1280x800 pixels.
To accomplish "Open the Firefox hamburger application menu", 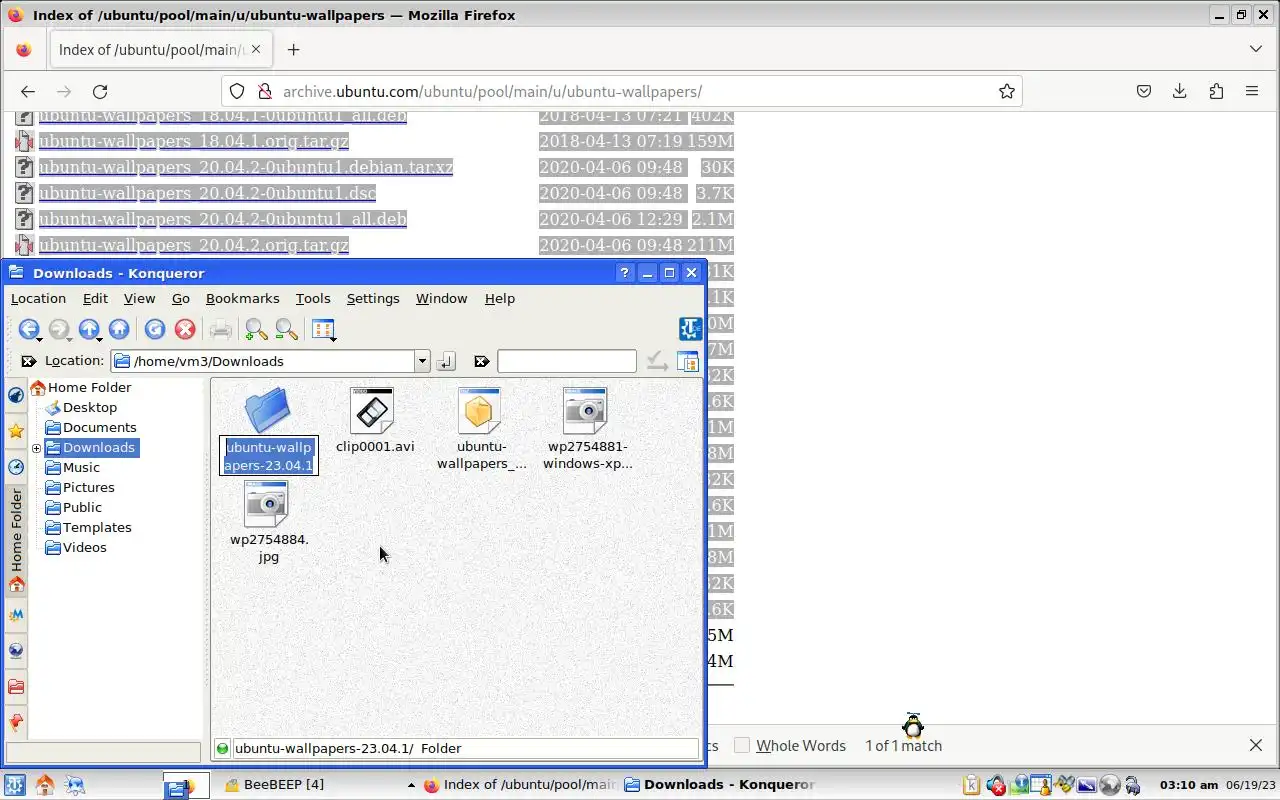I will click(x=1252, y=91).
